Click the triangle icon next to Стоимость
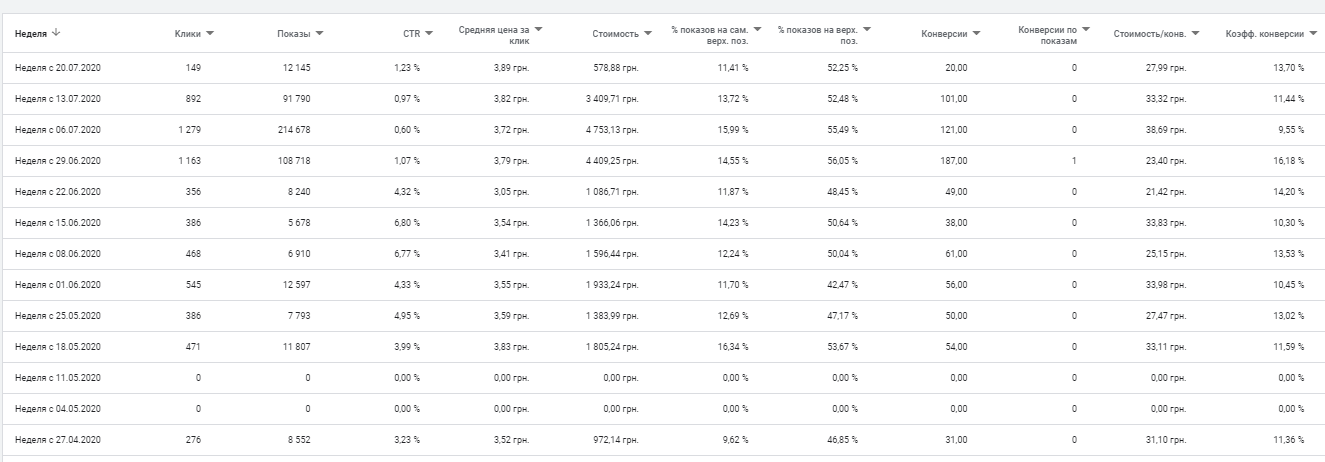 pyautogui.click(x=648, y=34)
